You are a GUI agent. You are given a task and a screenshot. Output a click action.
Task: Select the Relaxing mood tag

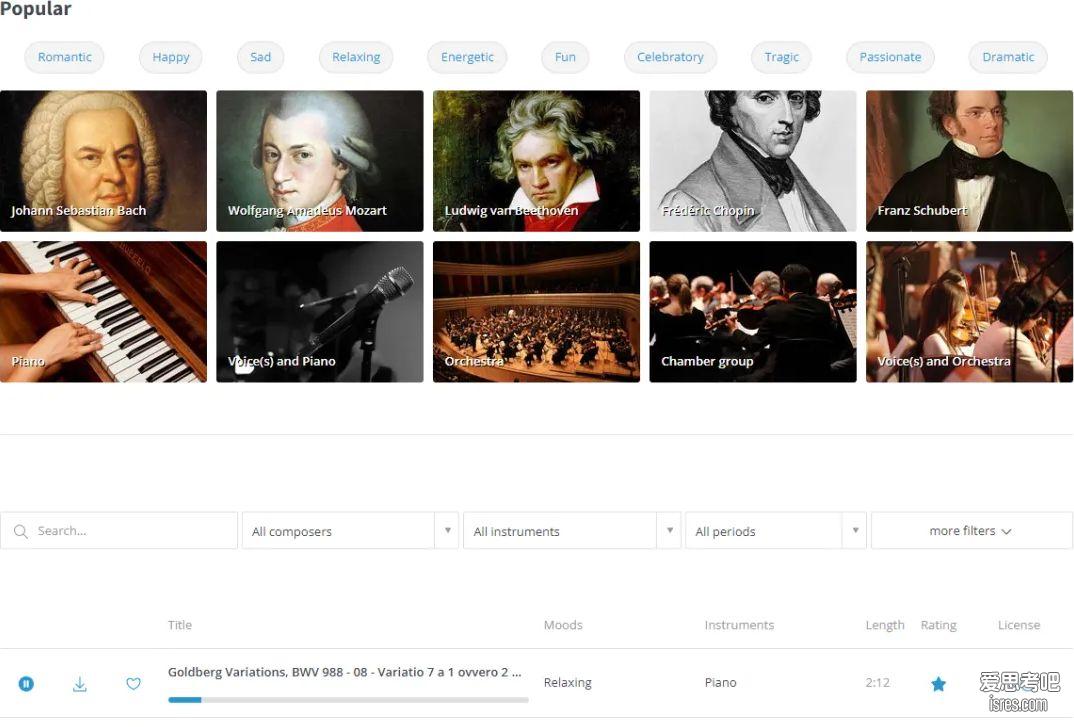click(x=356, y=57)
